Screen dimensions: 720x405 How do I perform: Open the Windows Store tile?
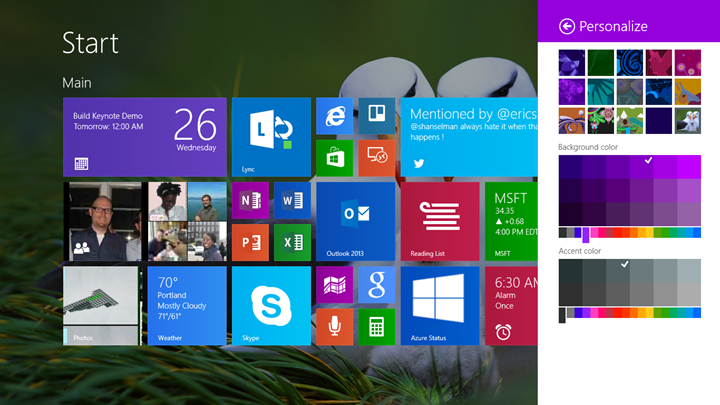pyautogui.click(x=334, y=158)
